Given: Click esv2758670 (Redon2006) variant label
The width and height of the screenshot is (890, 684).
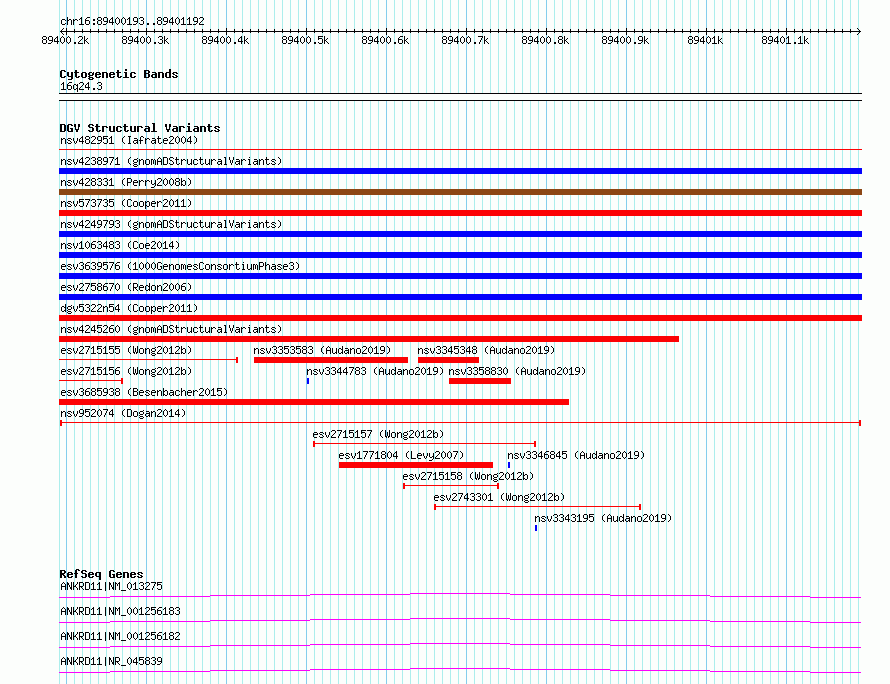Looking at the screenshot, I should tap(126, 287).
